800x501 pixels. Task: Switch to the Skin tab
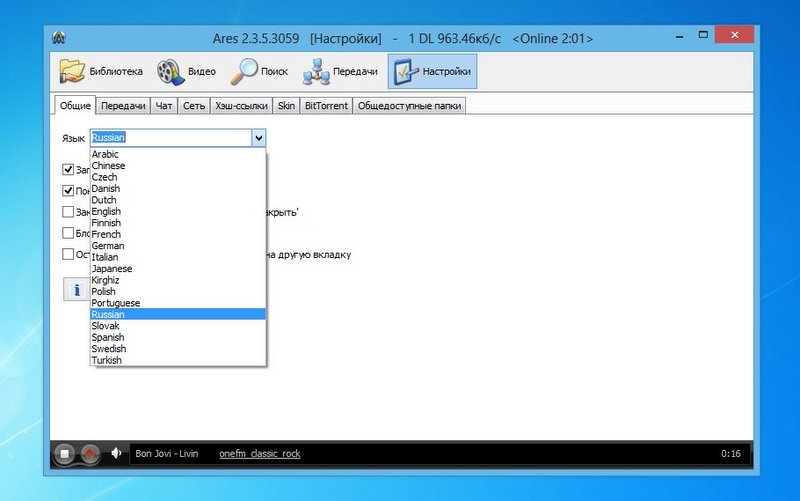pyautogui.click(x=286, y=106)
